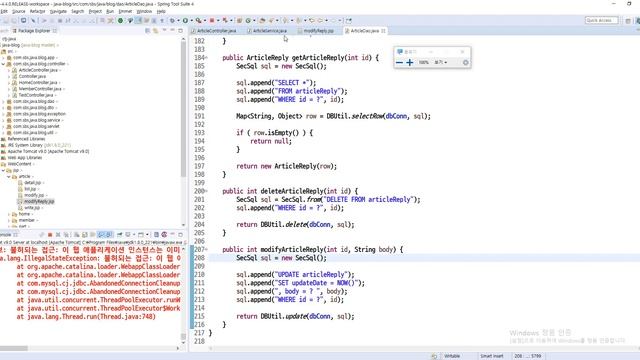Fold the getArticleReply method at line 184
Viewport: 640px width, 360px height.
tap(207, 58)
